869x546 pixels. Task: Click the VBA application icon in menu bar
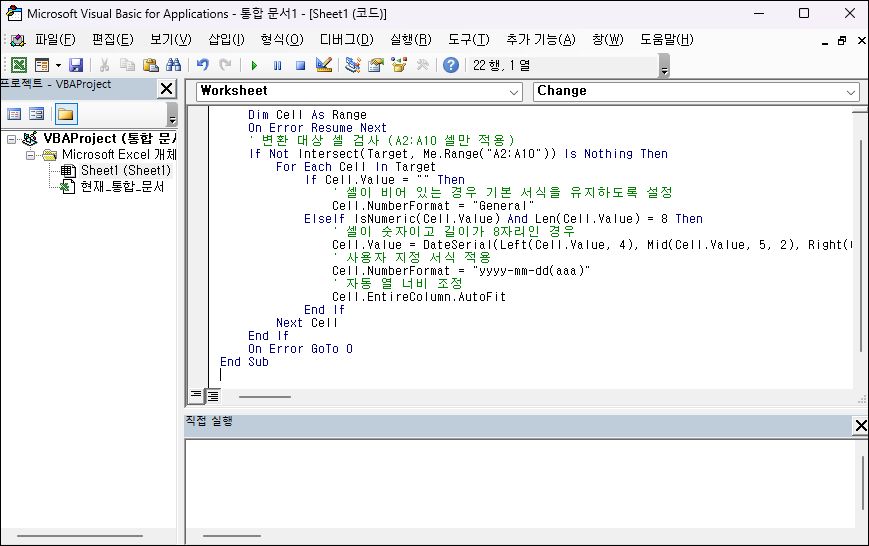(18, 40)
